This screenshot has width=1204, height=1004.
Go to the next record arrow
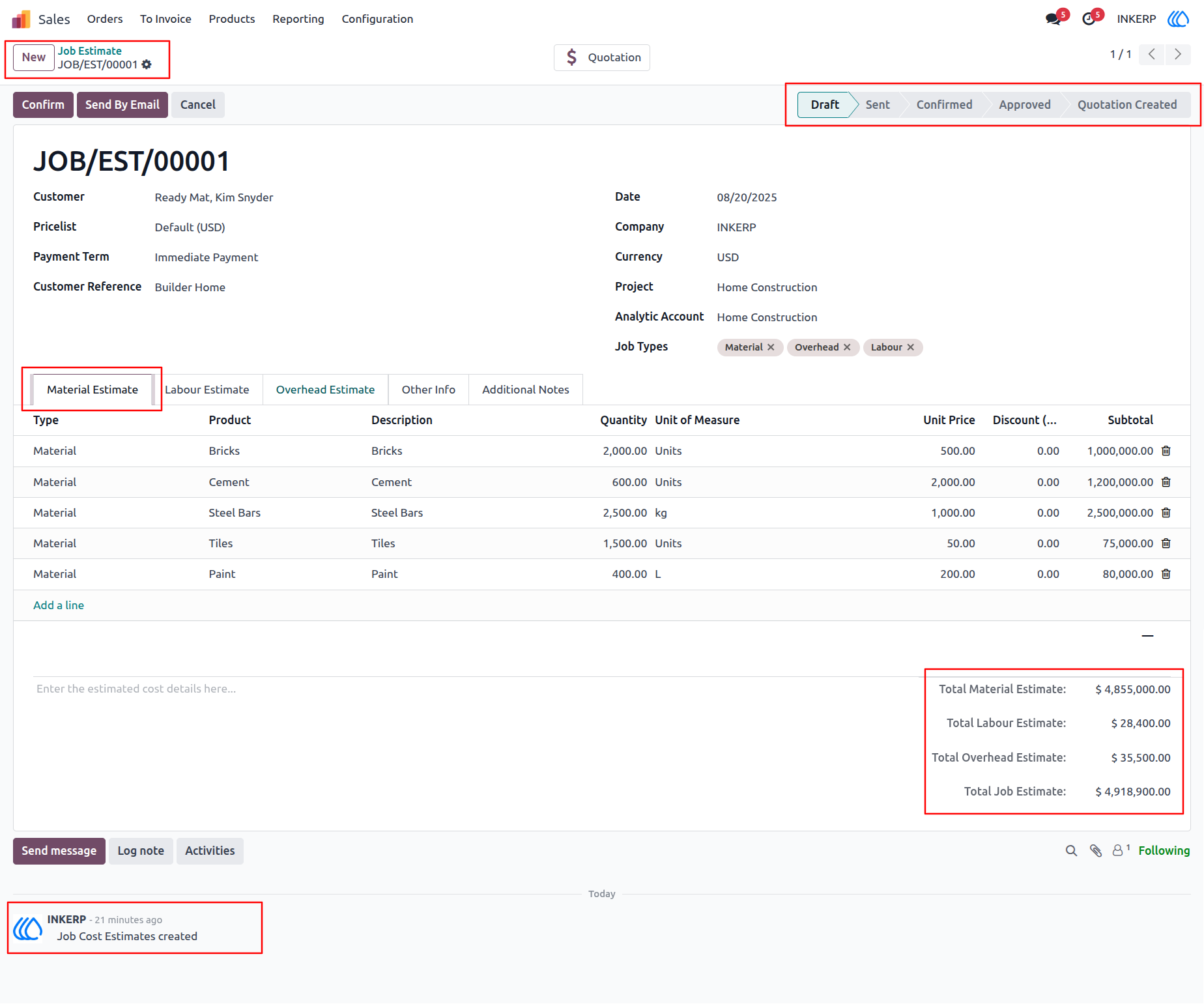pyautogui.click(x=1177, y=54)
